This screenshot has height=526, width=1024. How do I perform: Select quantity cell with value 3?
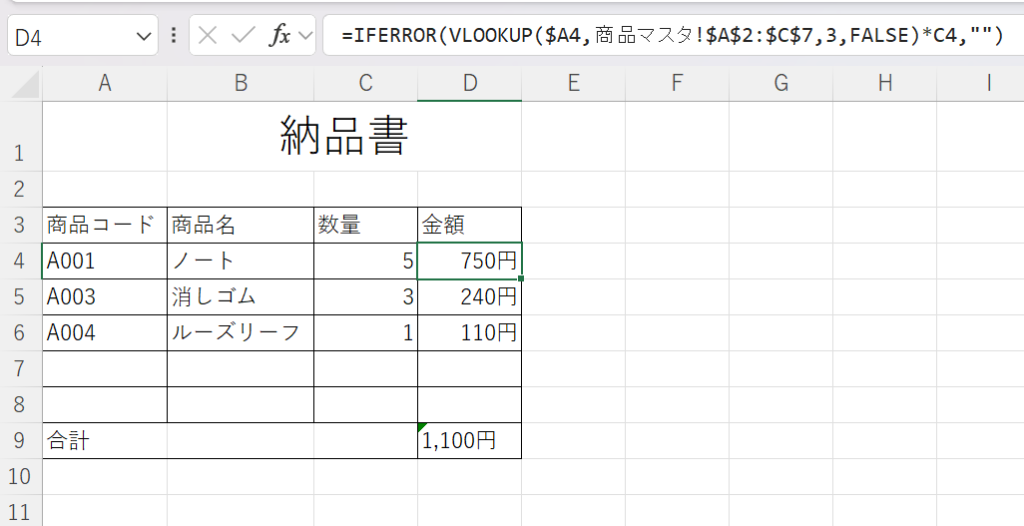[366, 297]
